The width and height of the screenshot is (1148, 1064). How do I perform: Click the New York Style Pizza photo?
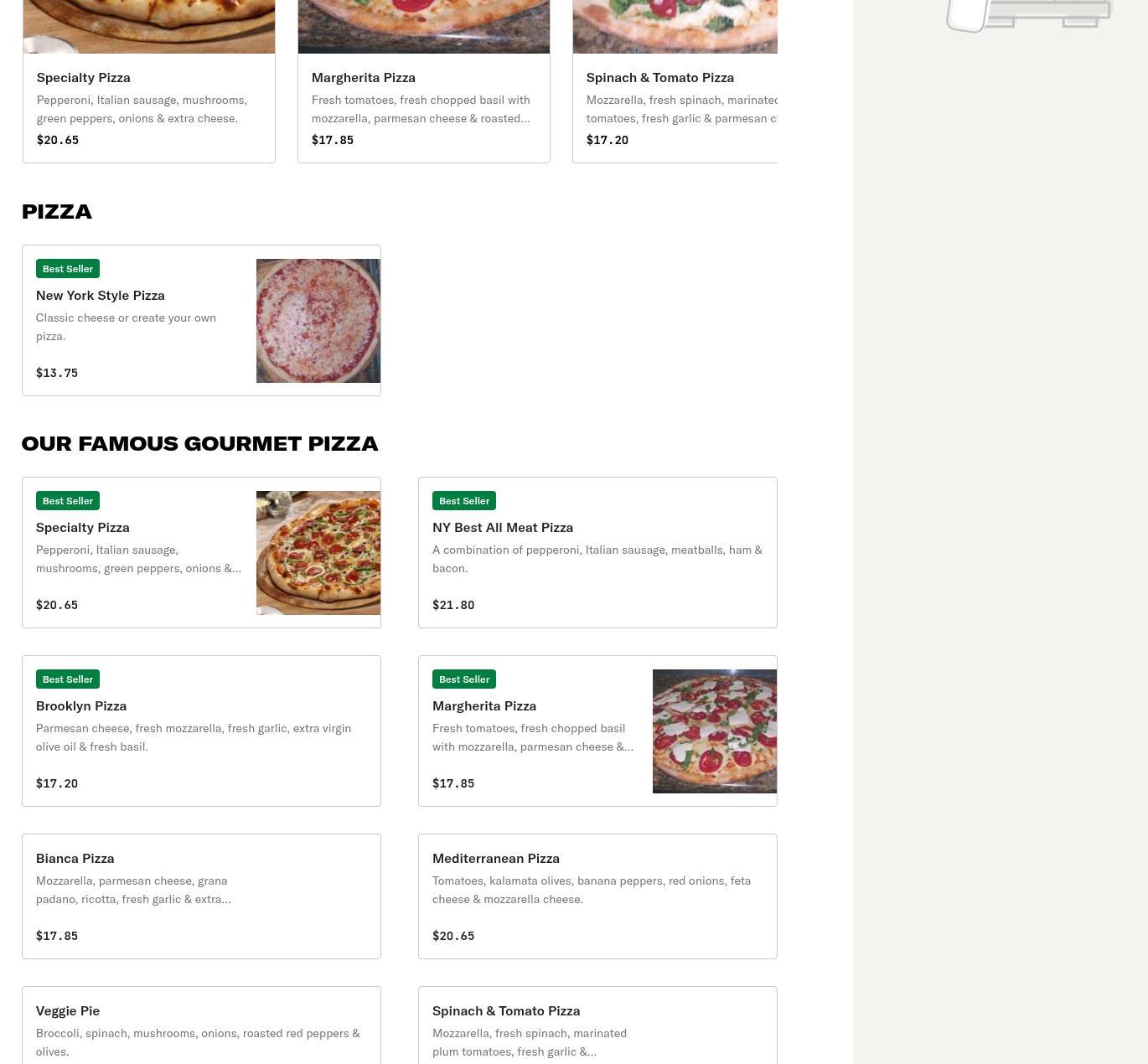tap(318, 321)
